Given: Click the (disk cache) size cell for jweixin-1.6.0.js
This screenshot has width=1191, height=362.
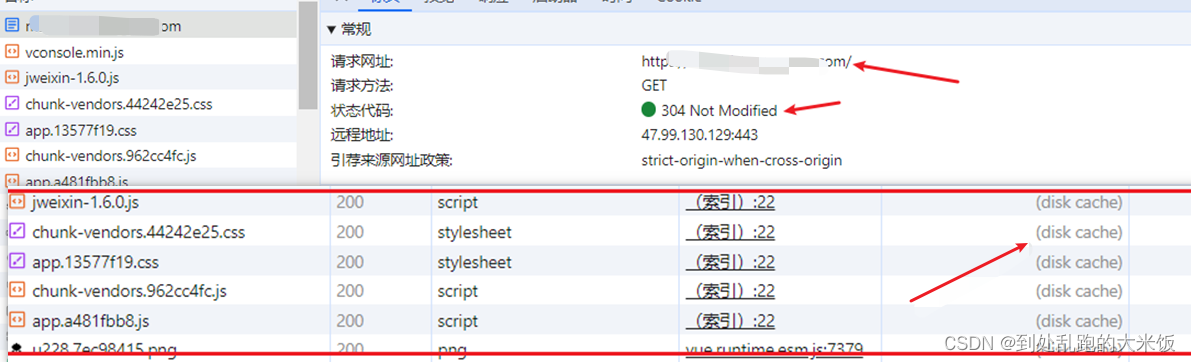Looking at the screenshot, I should (1079, 203).
